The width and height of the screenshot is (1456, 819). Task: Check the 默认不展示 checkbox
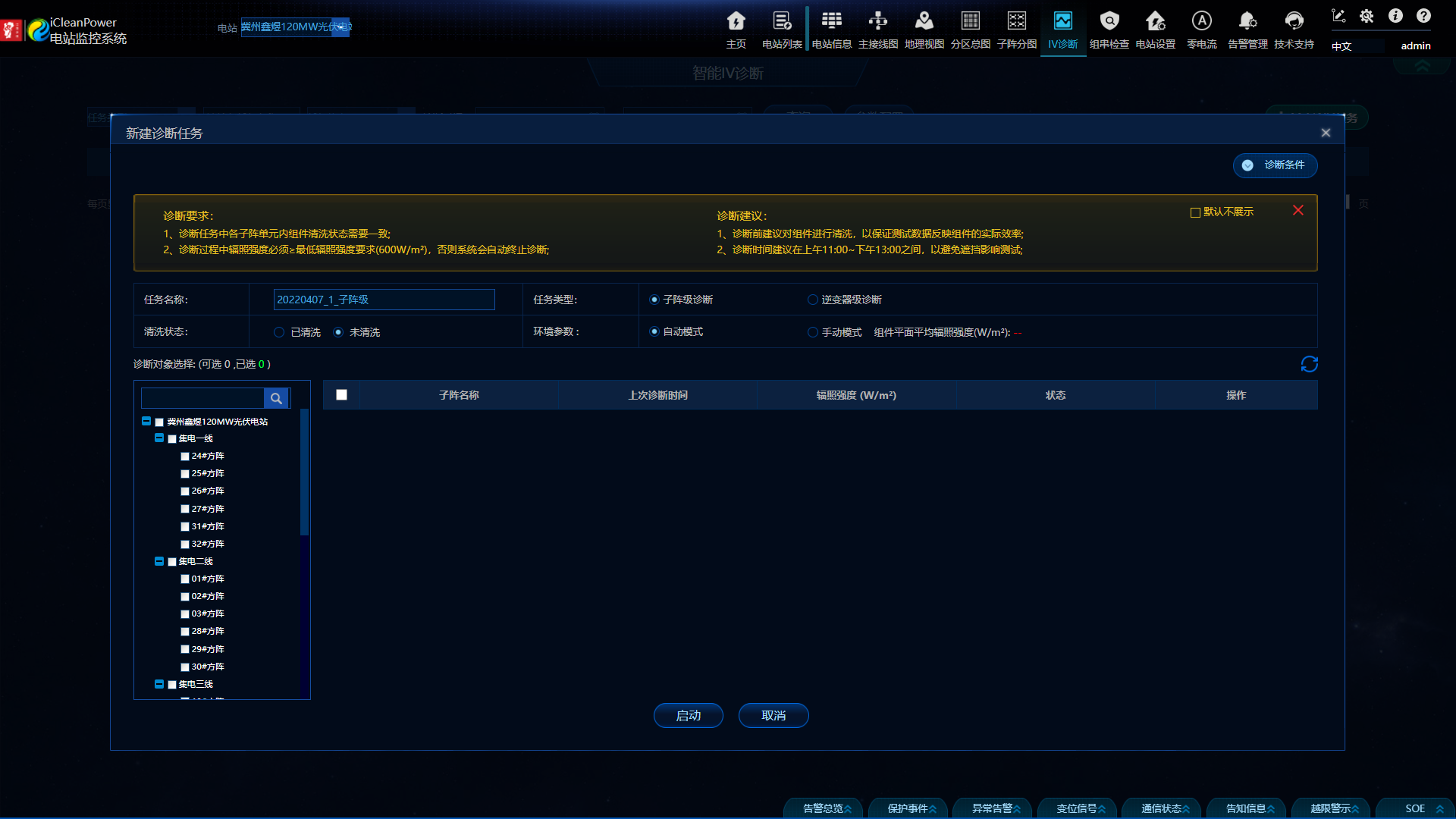(1195, 212)
